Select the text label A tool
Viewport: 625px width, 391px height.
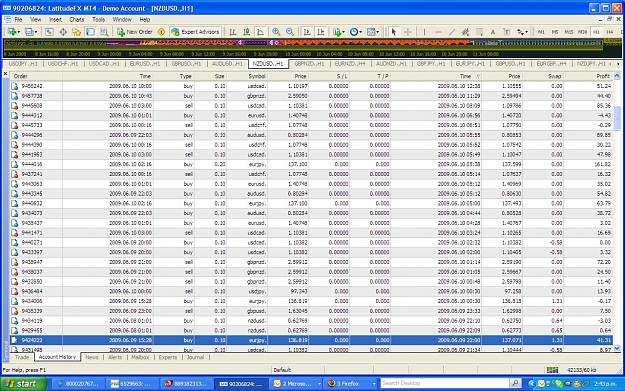(x=493, y=32)
